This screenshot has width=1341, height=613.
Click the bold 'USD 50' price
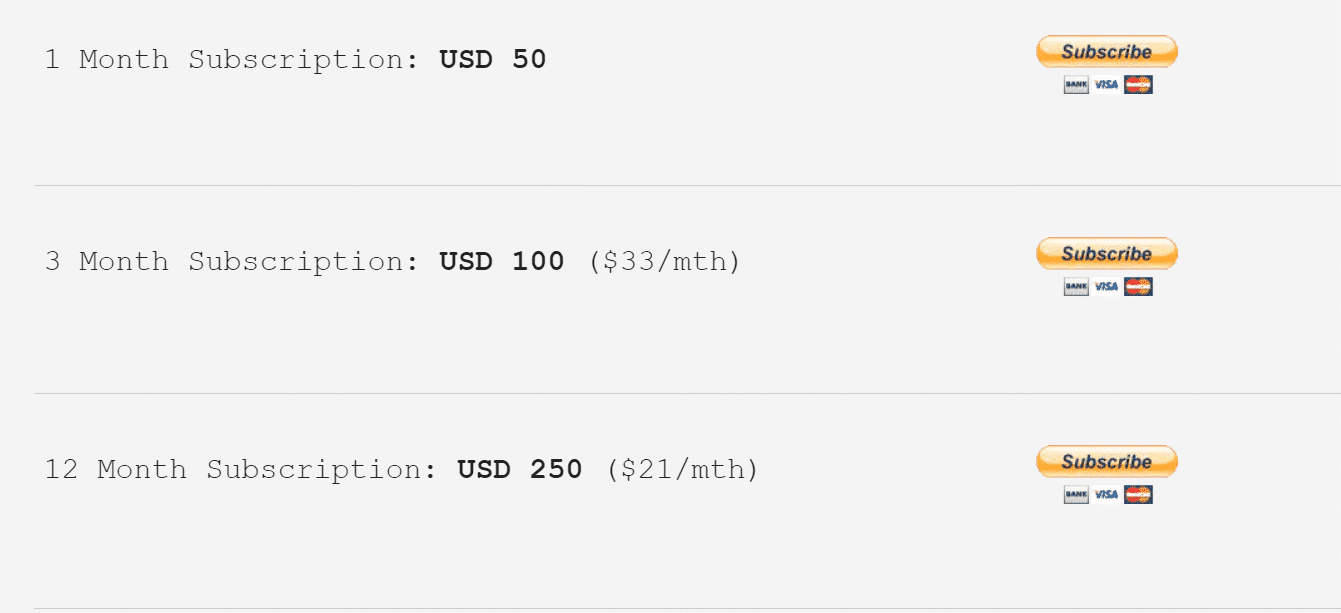click(493, 60)
